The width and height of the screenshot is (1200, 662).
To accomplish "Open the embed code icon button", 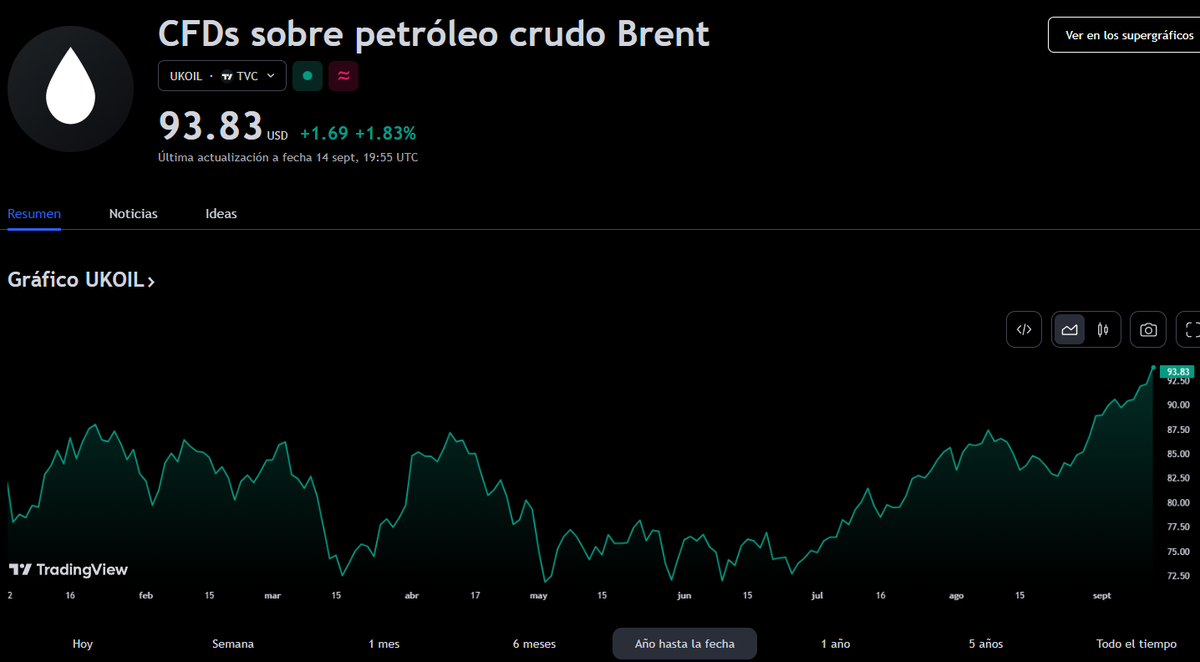I will 1024,329.
